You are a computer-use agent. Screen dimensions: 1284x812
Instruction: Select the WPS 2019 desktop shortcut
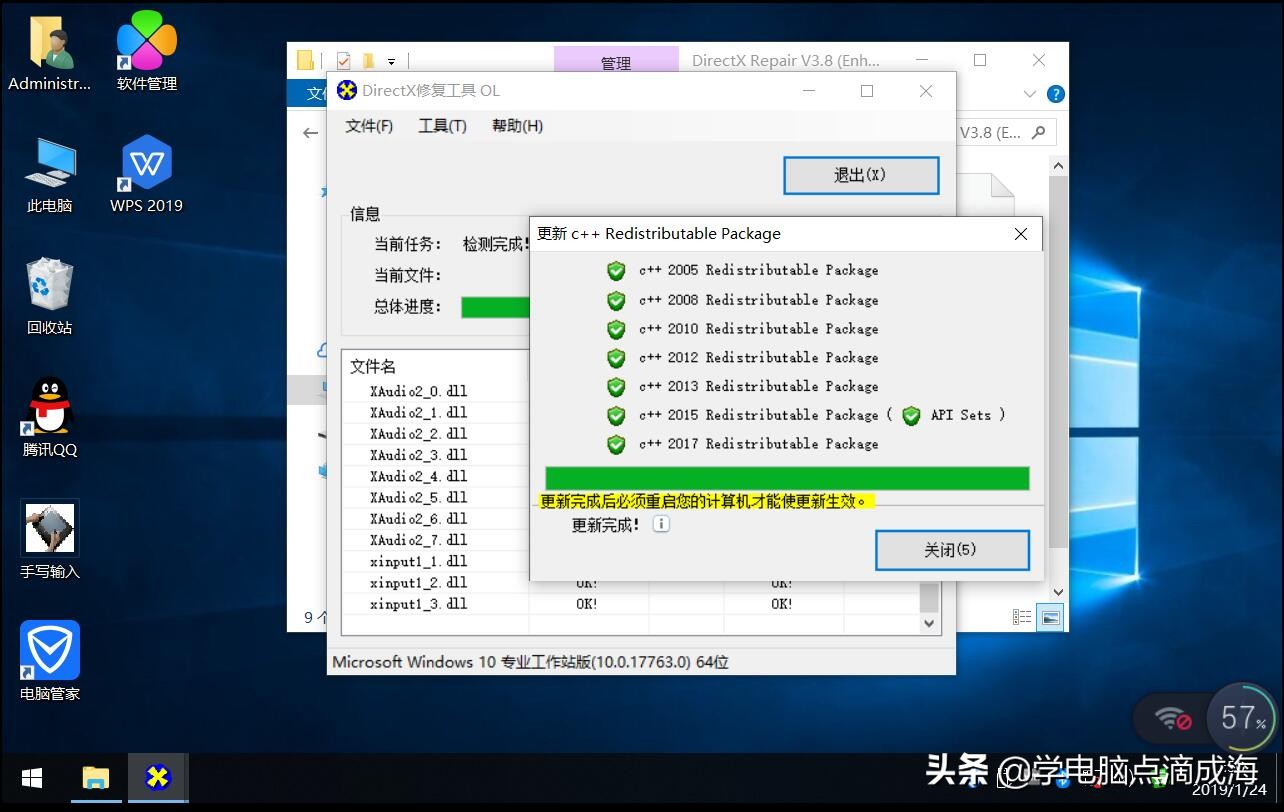pos(147,174)
